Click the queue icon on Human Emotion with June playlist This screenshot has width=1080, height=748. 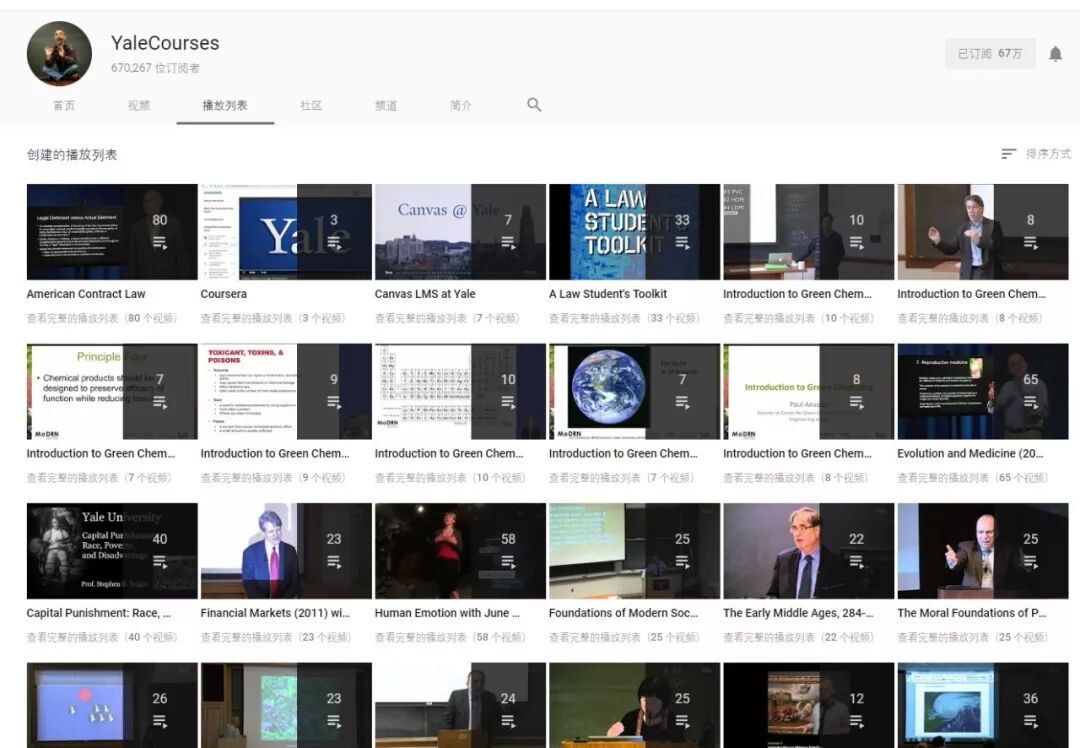coord(508,561)
